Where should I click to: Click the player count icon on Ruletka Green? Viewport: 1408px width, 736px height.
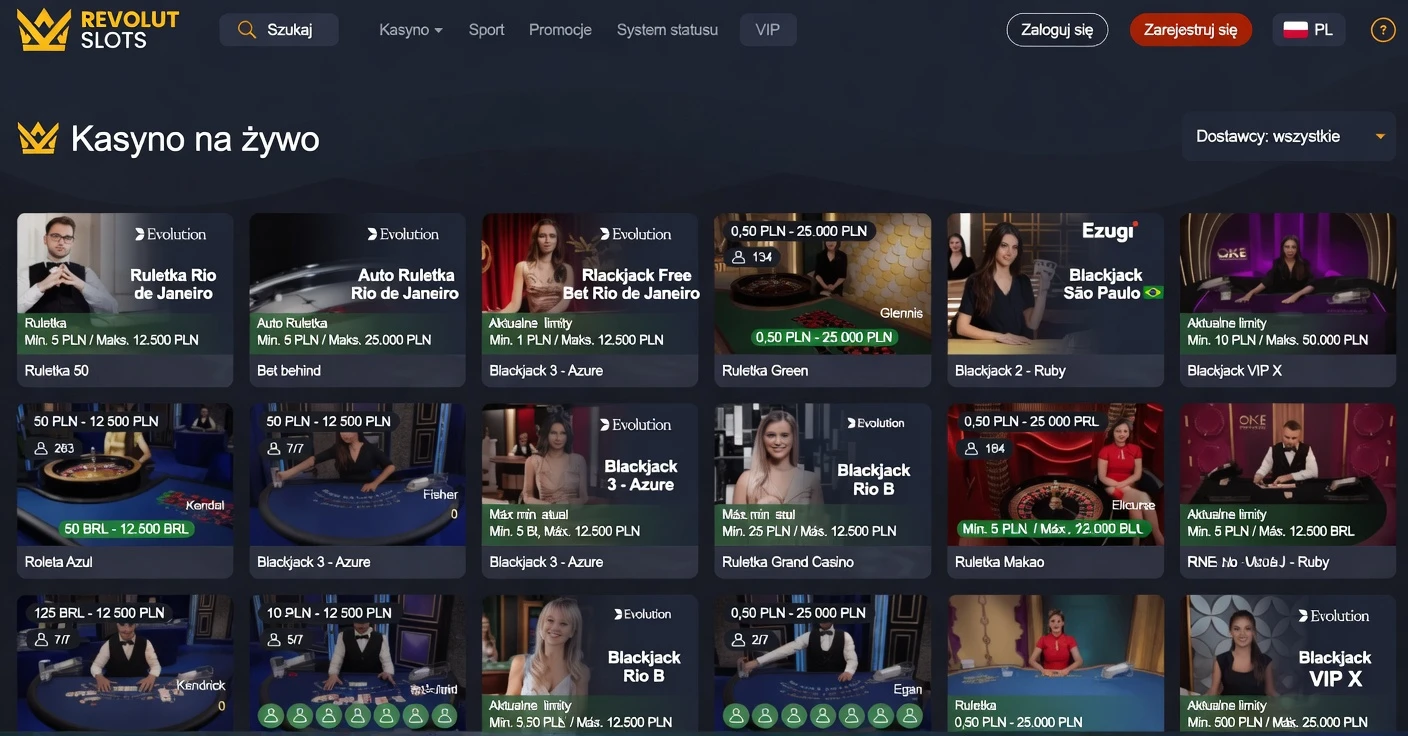click(x=738, y=257)
